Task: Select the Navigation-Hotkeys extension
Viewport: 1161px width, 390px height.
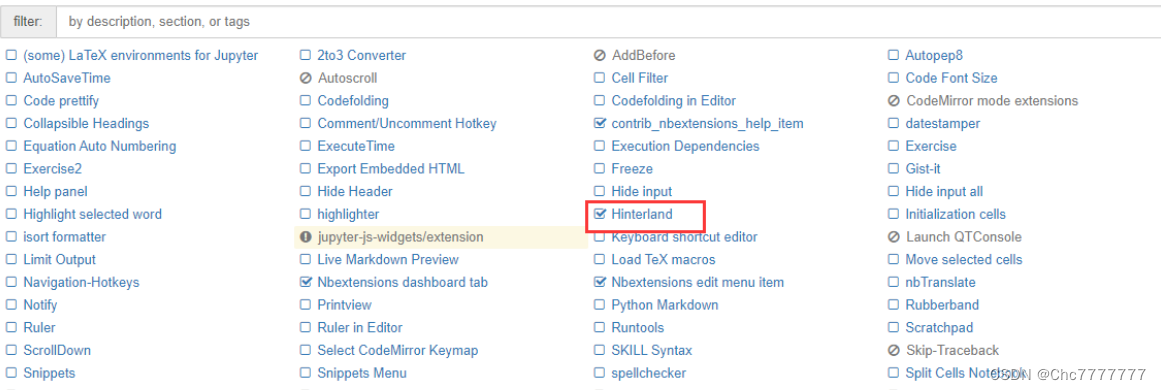Action: coord(81,282)
